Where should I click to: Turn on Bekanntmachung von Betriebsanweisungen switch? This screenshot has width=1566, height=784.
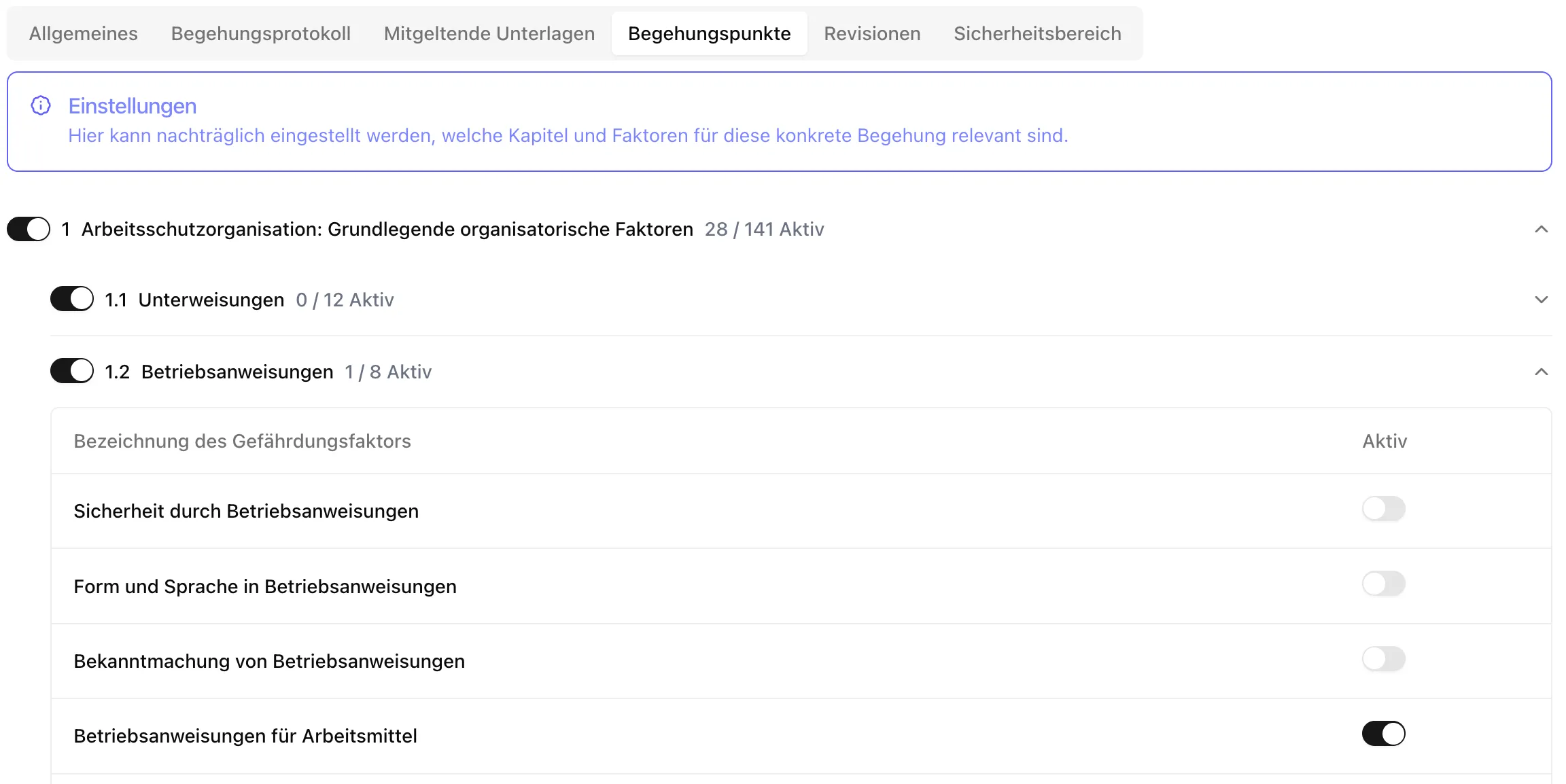(1383, 659)
